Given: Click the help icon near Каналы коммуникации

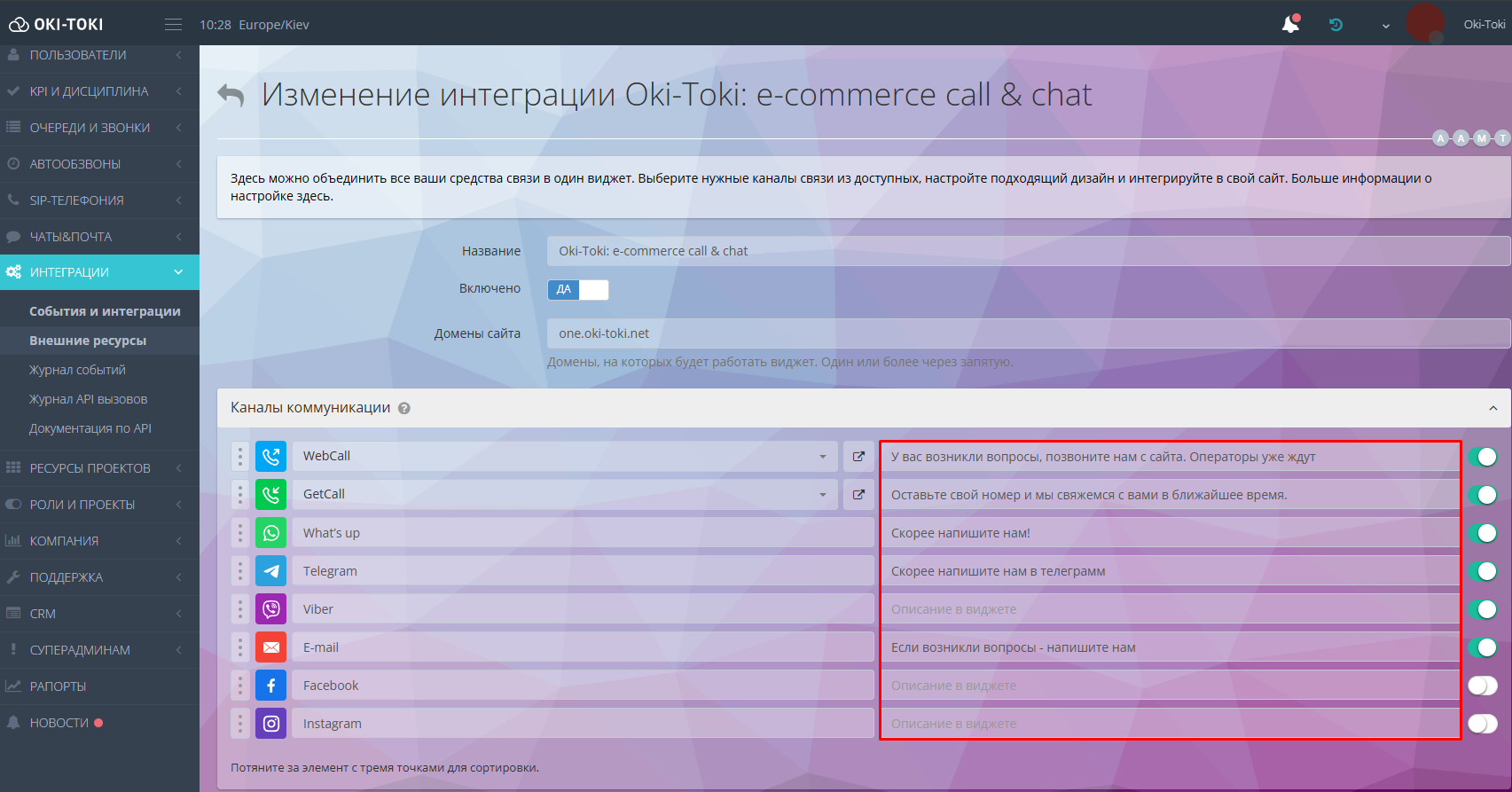Looking at the screenshot, I should point(404,409).
